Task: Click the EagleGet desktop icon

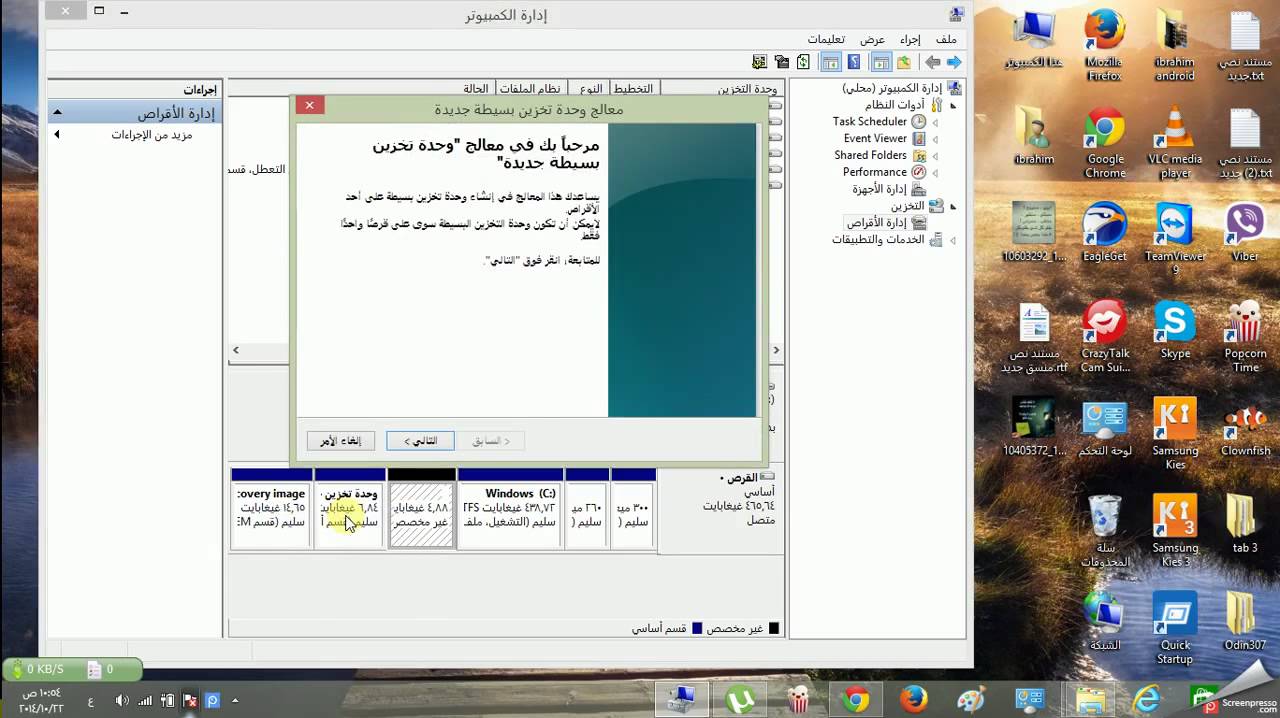Action: point(1105,233)
